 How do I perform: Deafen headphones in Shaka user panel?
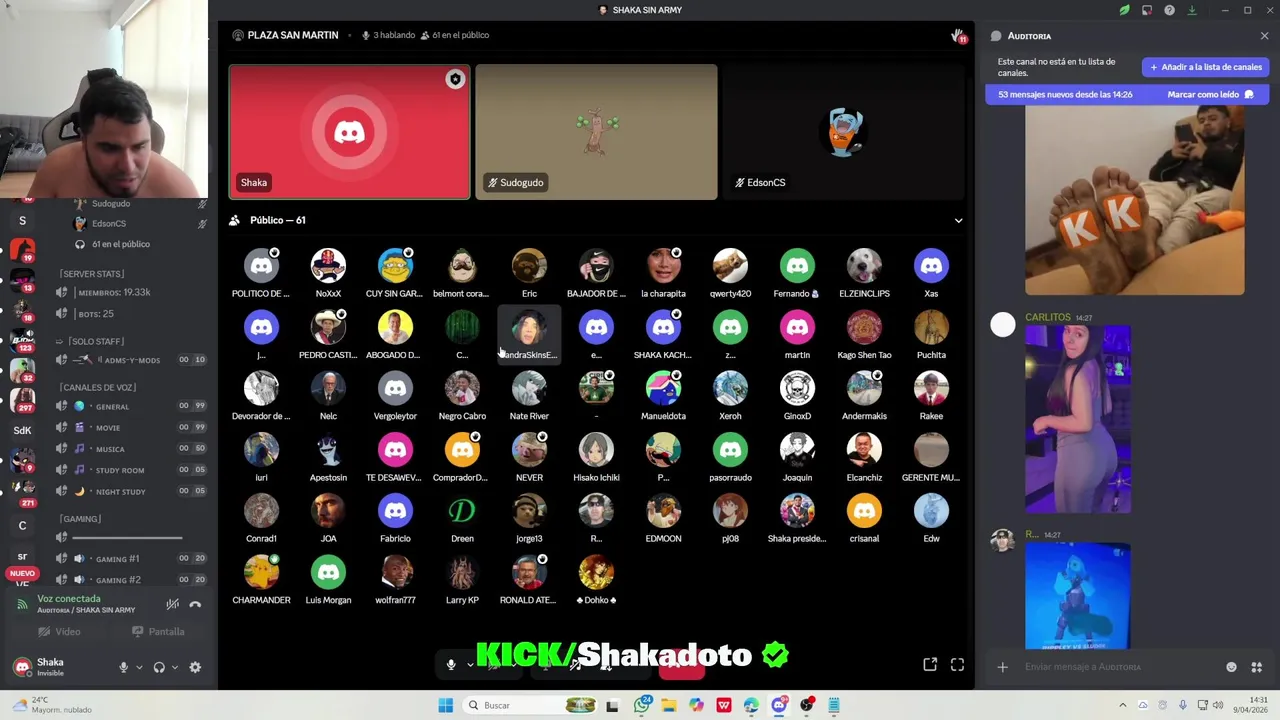pos(159,667)
